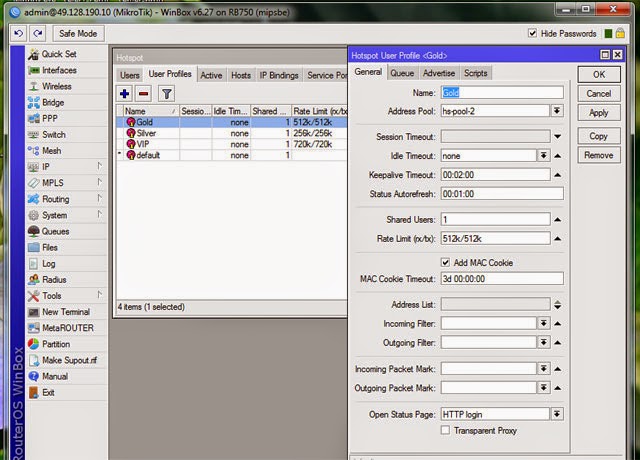
Task: Collapse the Keepalive Timeout field
Action: pyautogui.click(x=558, y=175)
